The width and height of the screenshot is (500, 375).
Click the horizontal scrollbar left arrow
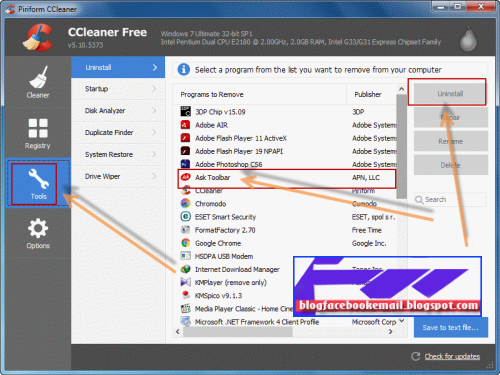178,331
